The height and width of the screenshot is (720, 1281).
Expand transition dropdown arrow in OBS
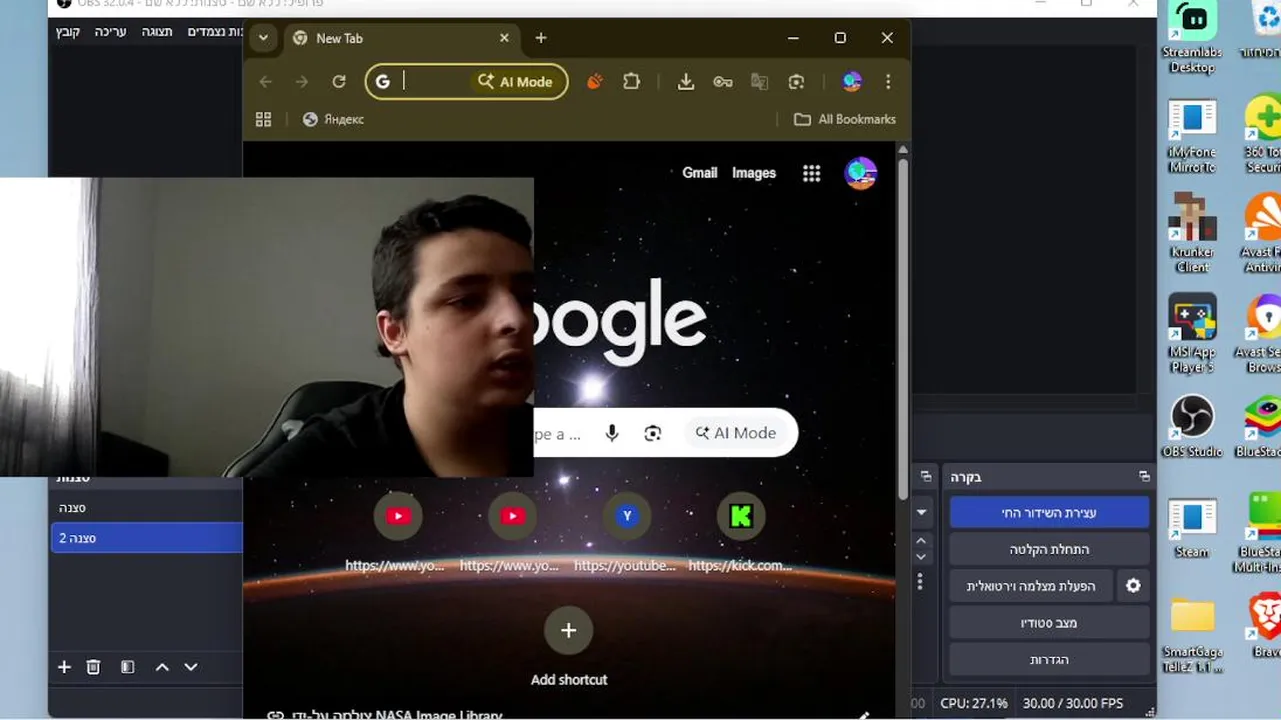[x=921, y=512]
